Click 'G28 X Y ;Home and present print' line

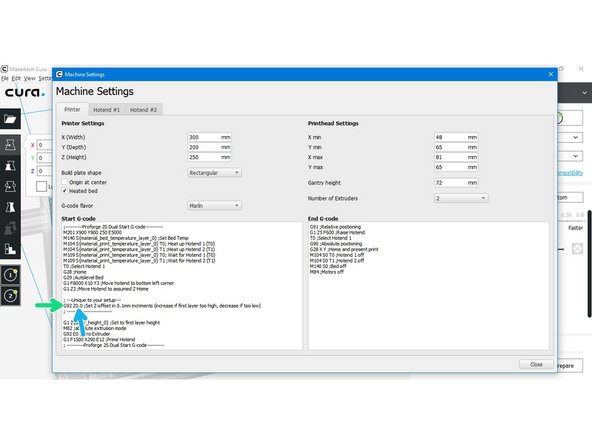[x=344, y=249]
